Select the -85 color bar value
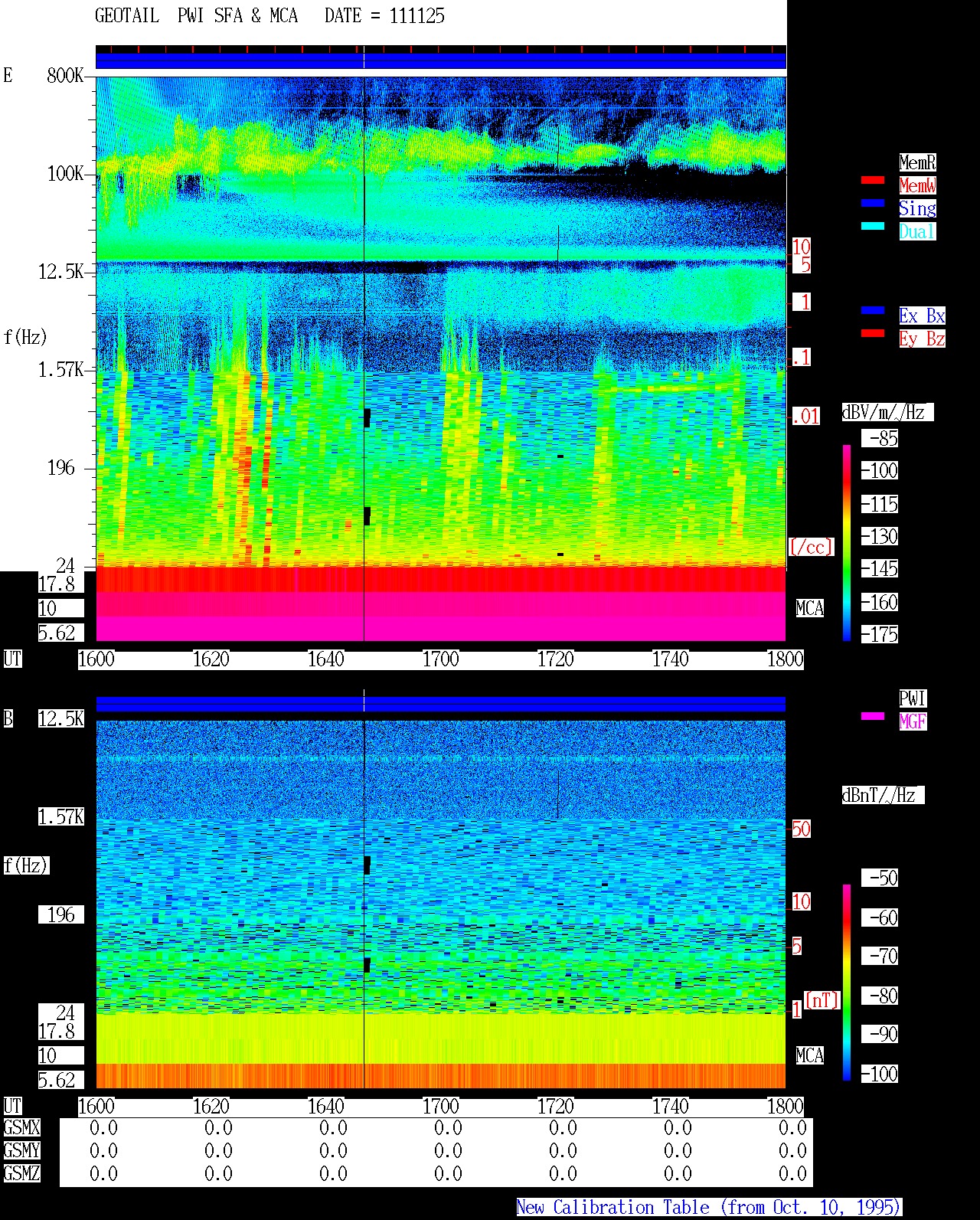The height and width of the screenshot is (1220, 980). click(x=880, y=439)
